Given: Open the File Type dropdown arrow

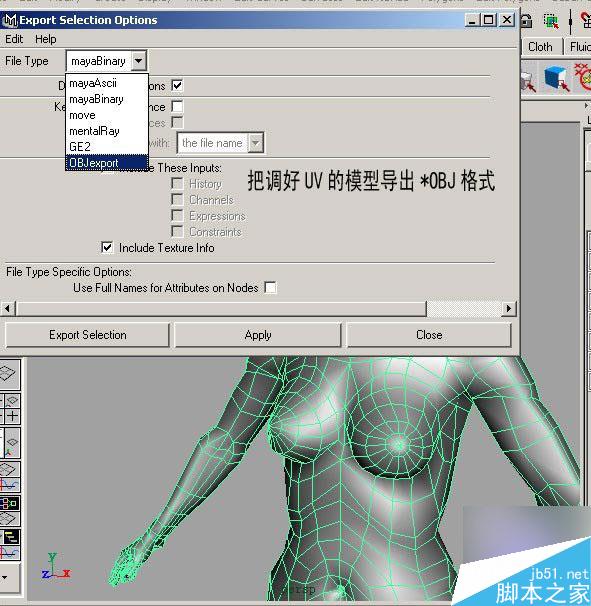Looking at the screenshot, I should (138, 61).
